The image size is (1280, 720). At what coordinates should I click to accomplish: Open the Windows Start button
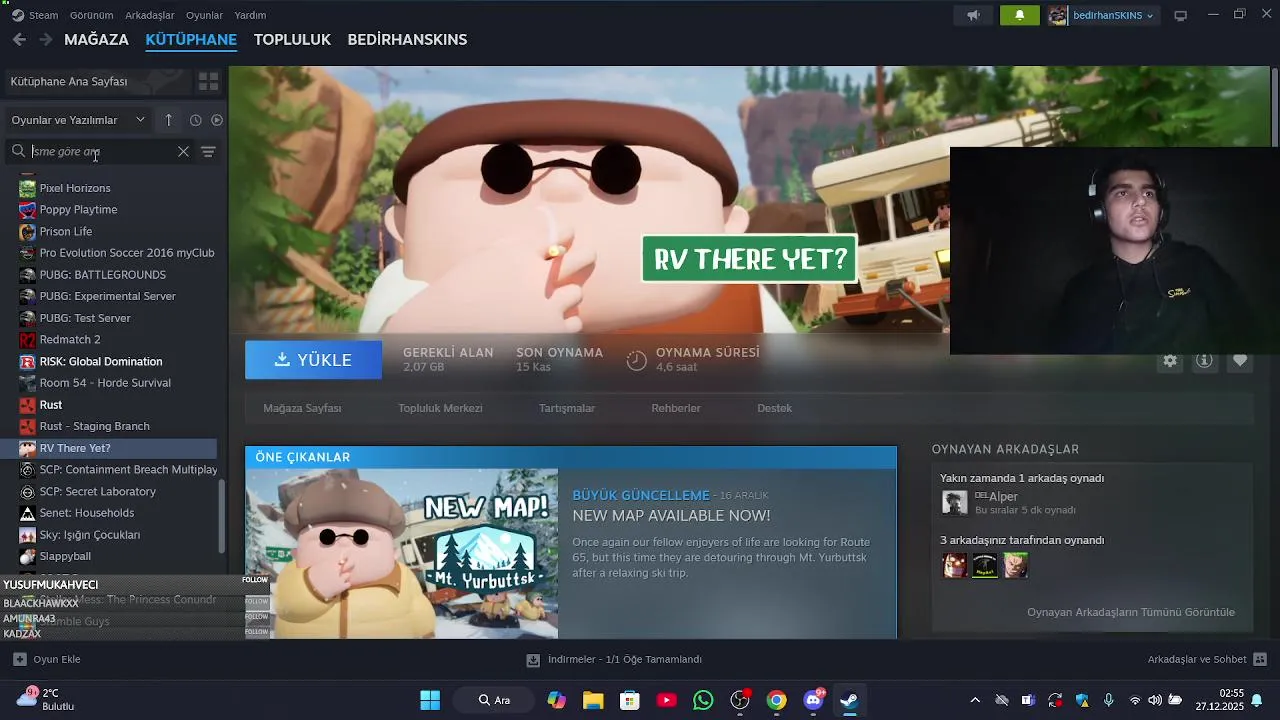430,700
